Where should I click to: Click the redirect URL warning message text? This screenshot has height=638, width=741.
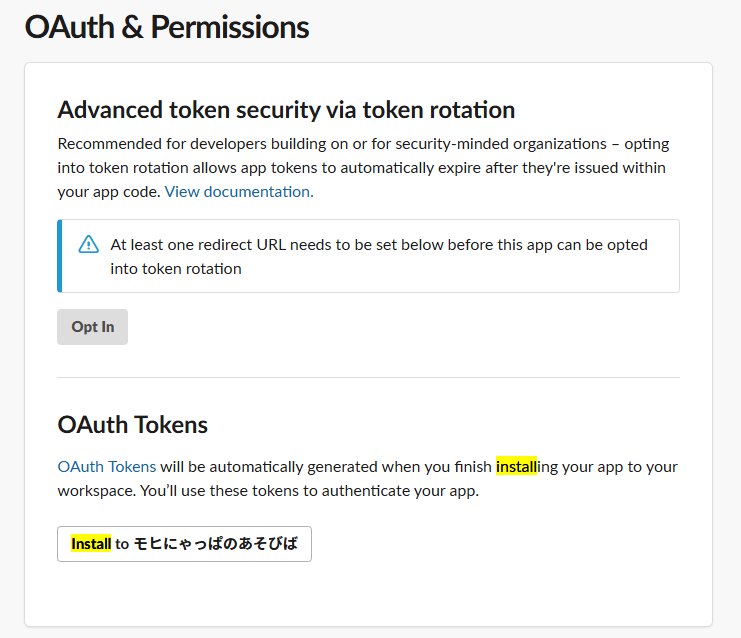coord(379,257)
